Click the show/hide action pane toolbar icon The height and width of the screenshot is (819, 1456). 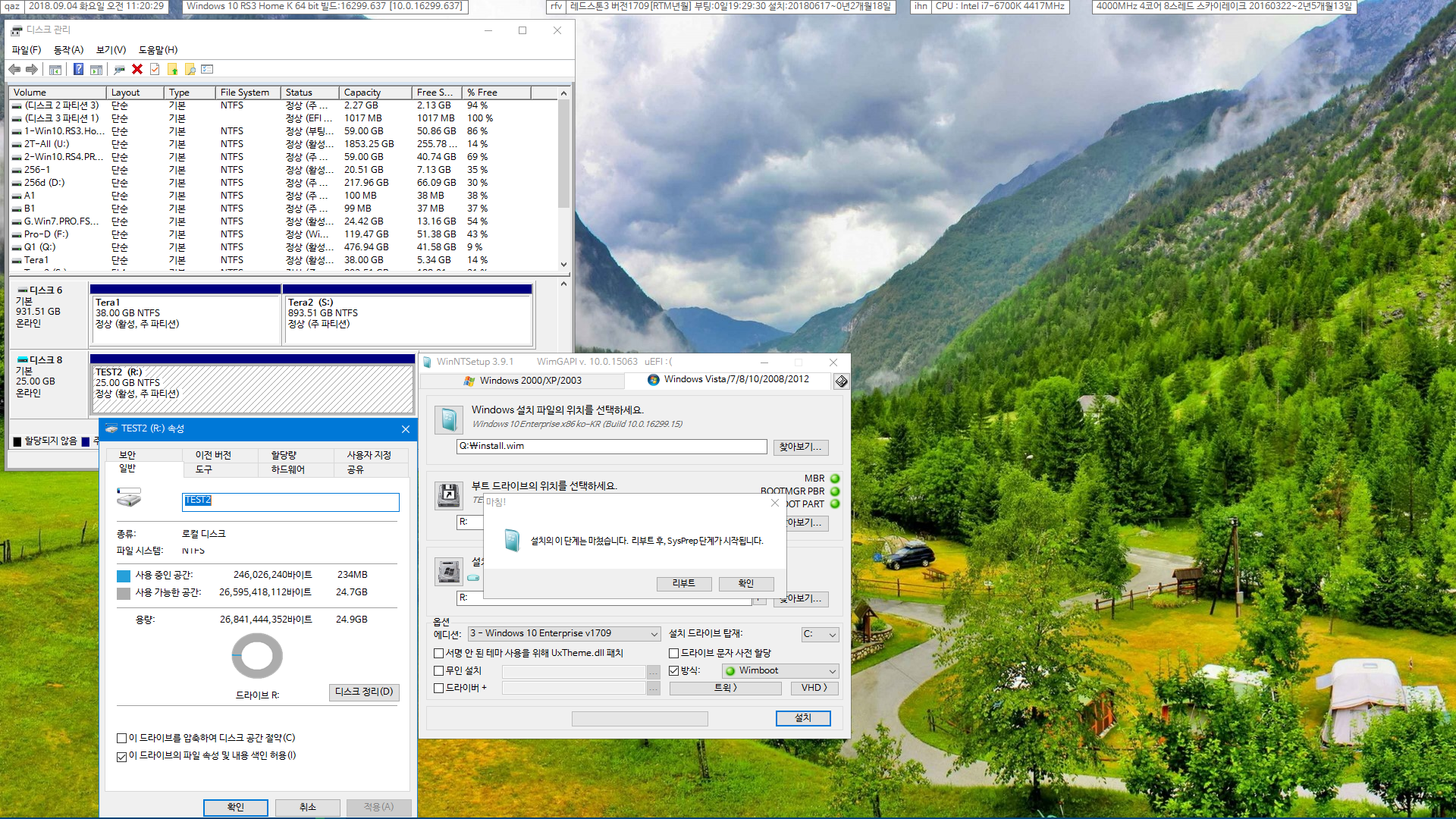[x=96, y=70]
